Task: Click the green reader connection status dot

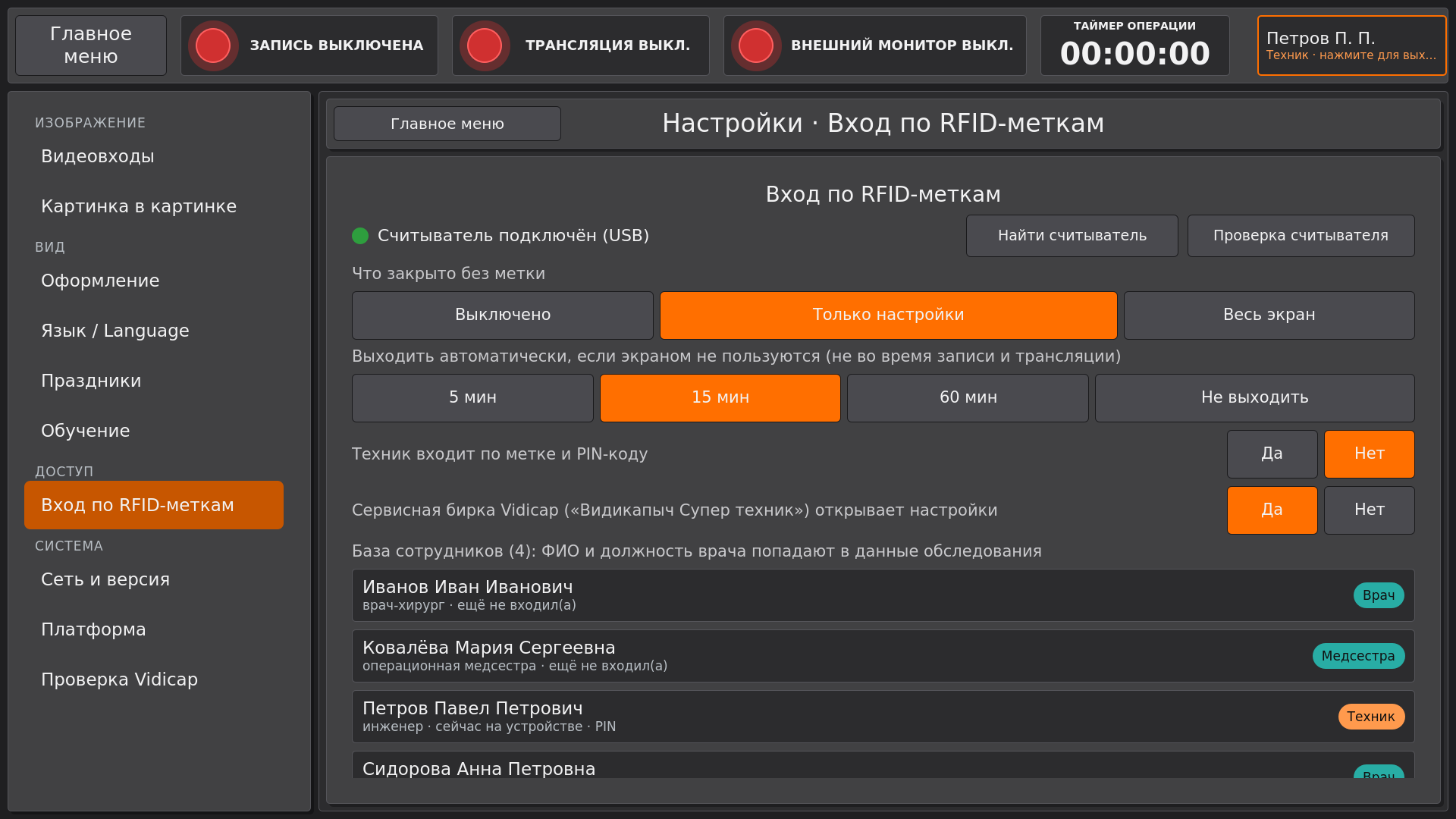Action: [x=360, y=236]
